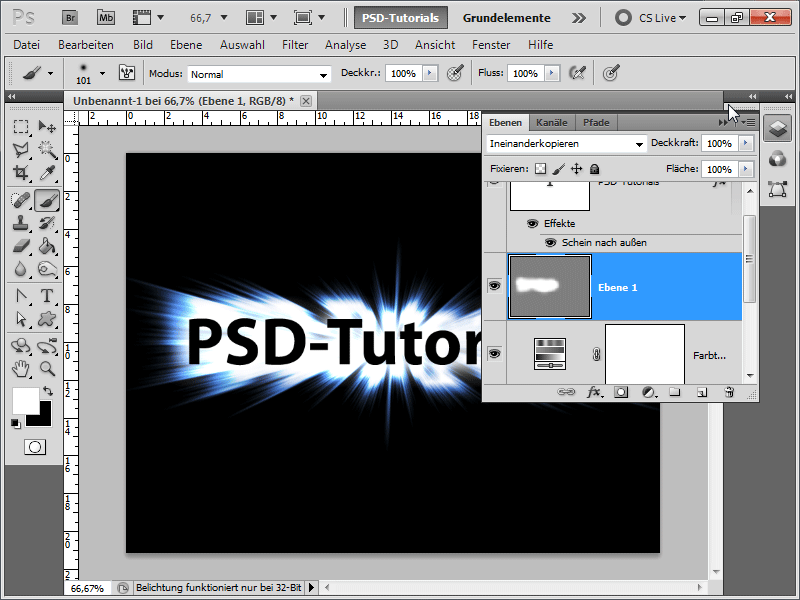This screenshot has height=600, width=800.
Task: Switch to the Grundelemente workspace
Action: click(x=506, y=17)
